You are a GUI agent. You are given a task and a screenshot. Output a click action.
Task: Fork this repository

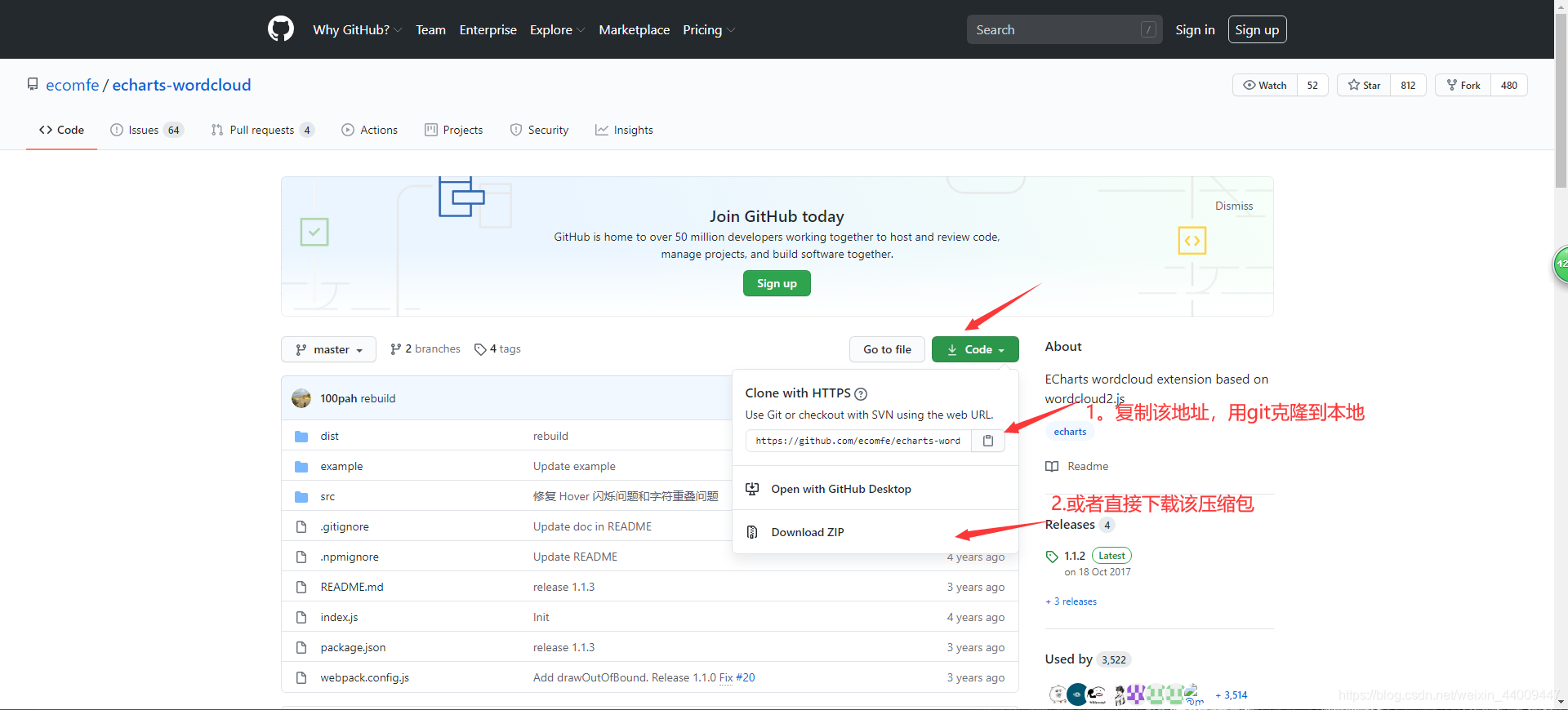(1463, 85)
